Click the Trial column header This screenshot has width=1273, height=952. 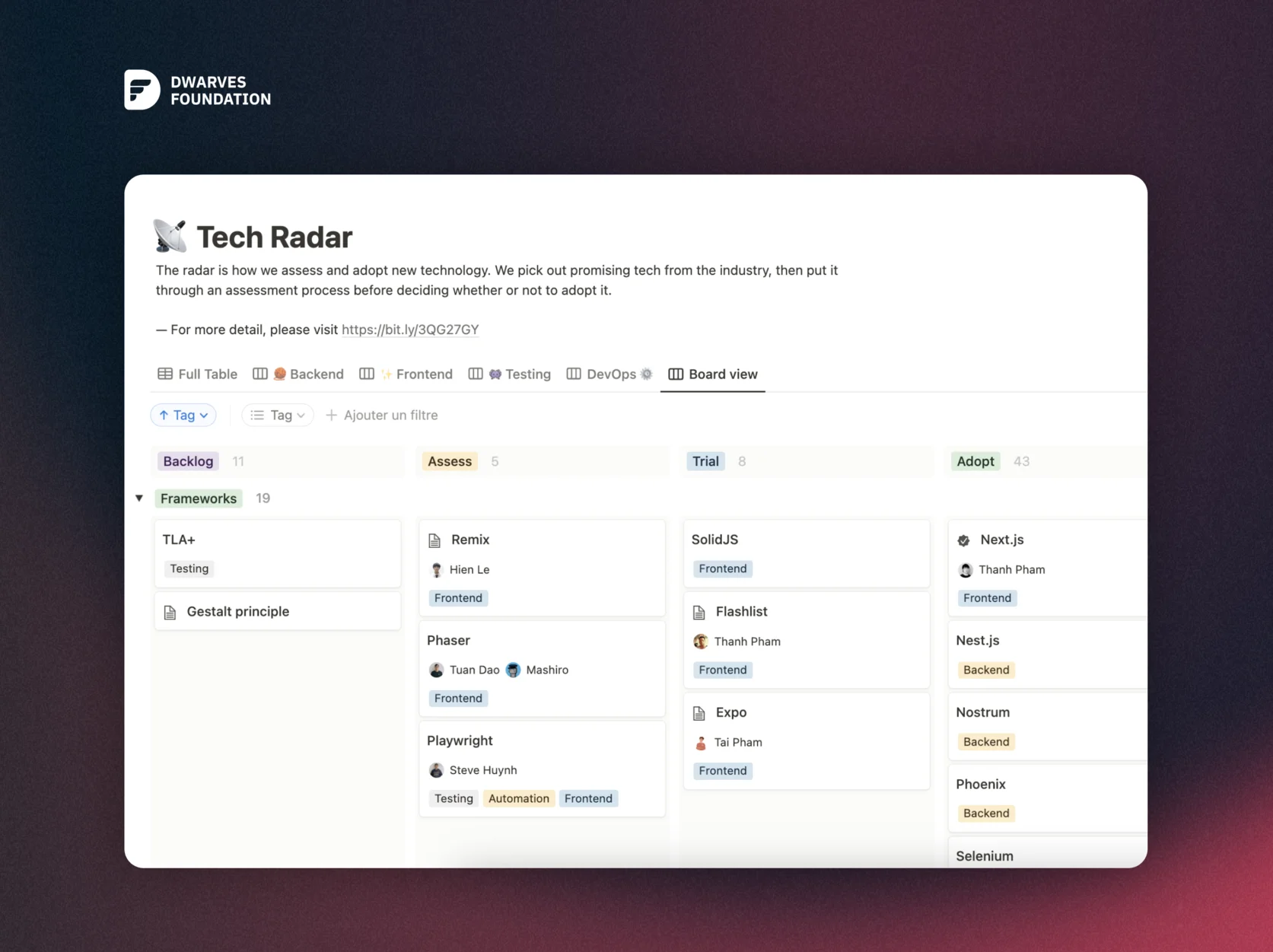(x=705, y=461)
